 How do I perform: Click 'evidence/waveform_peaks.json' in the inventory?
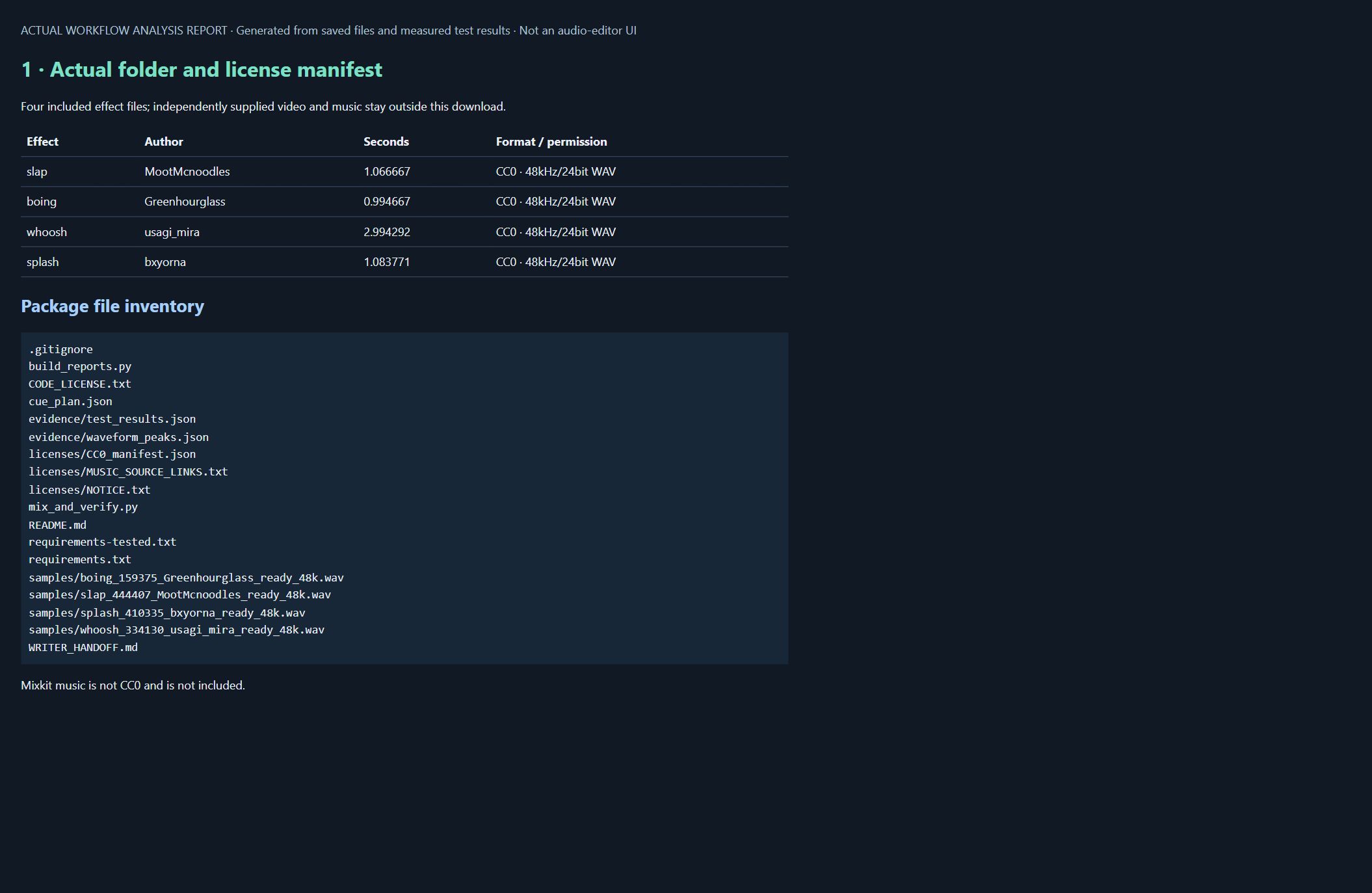(118, 437)
